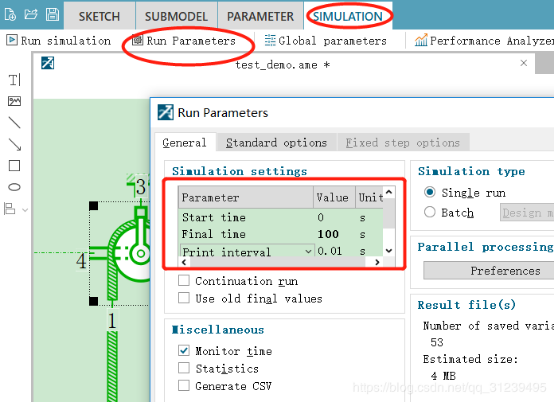Image resolution: width=554 pixels, height=402 pixels.
Task: Select the General tab in Run Parameters
Action: (184, 143)
